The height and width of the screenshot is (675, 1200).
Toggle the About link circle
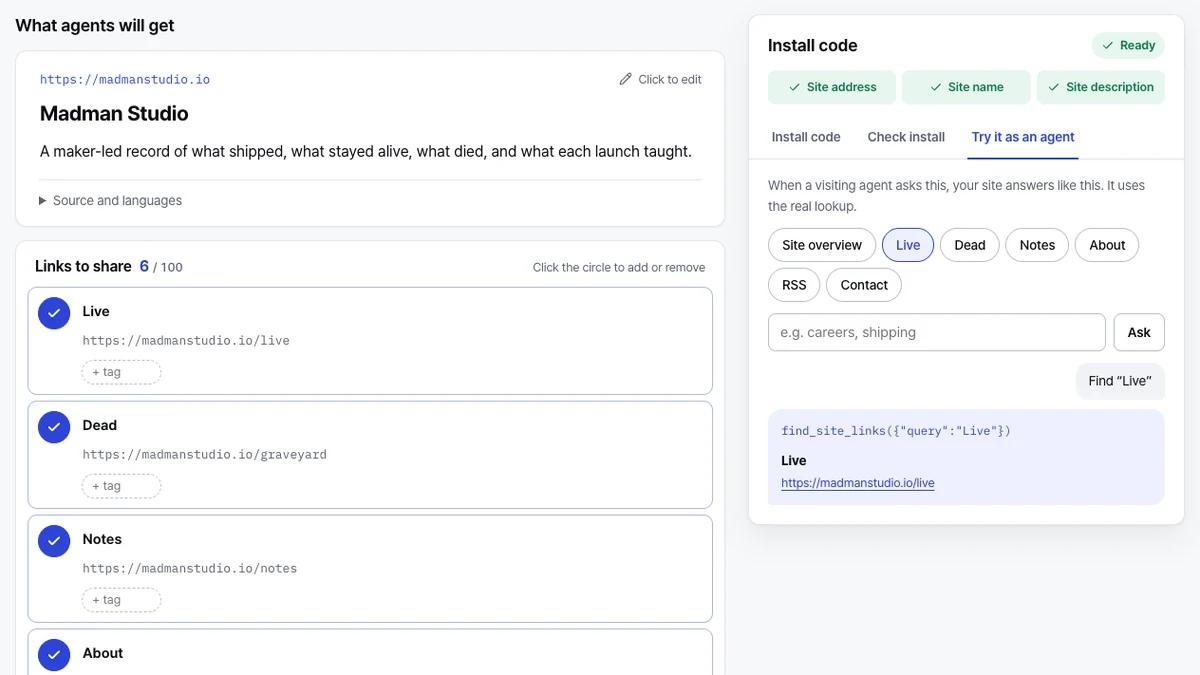(x=54, y=654)
